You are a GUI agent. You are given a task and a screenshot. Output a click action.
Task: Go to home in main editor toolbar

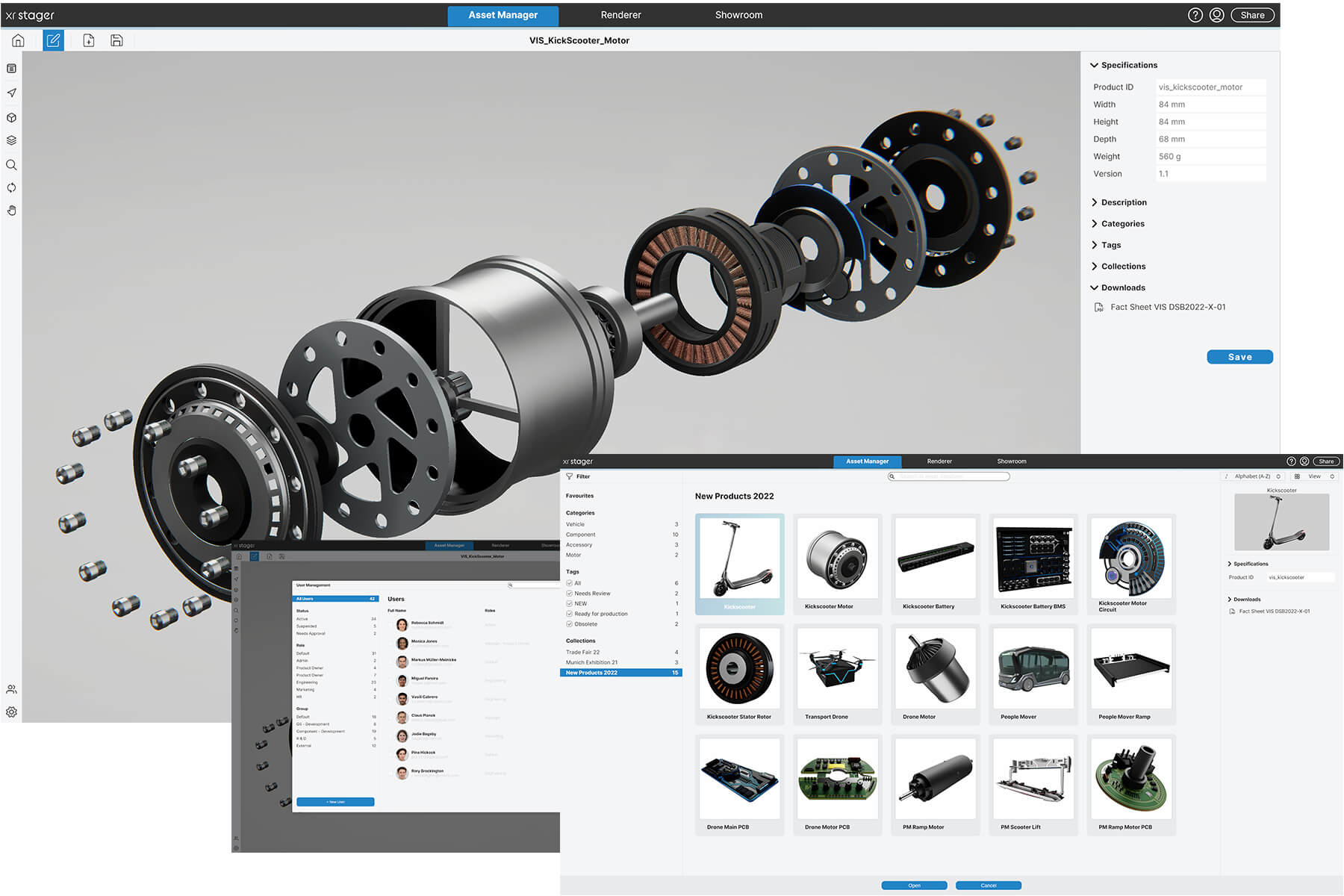click(19, 40)
